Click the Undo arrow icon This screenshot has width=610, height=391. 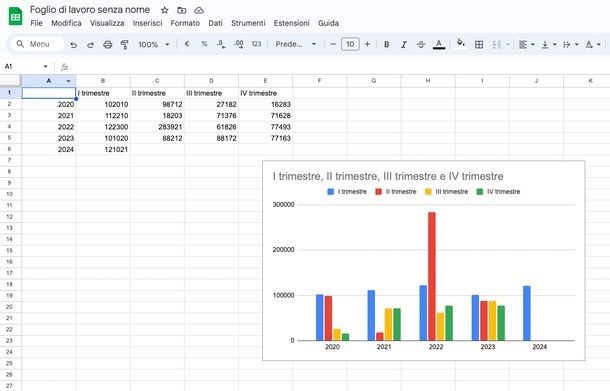[74, 45]
